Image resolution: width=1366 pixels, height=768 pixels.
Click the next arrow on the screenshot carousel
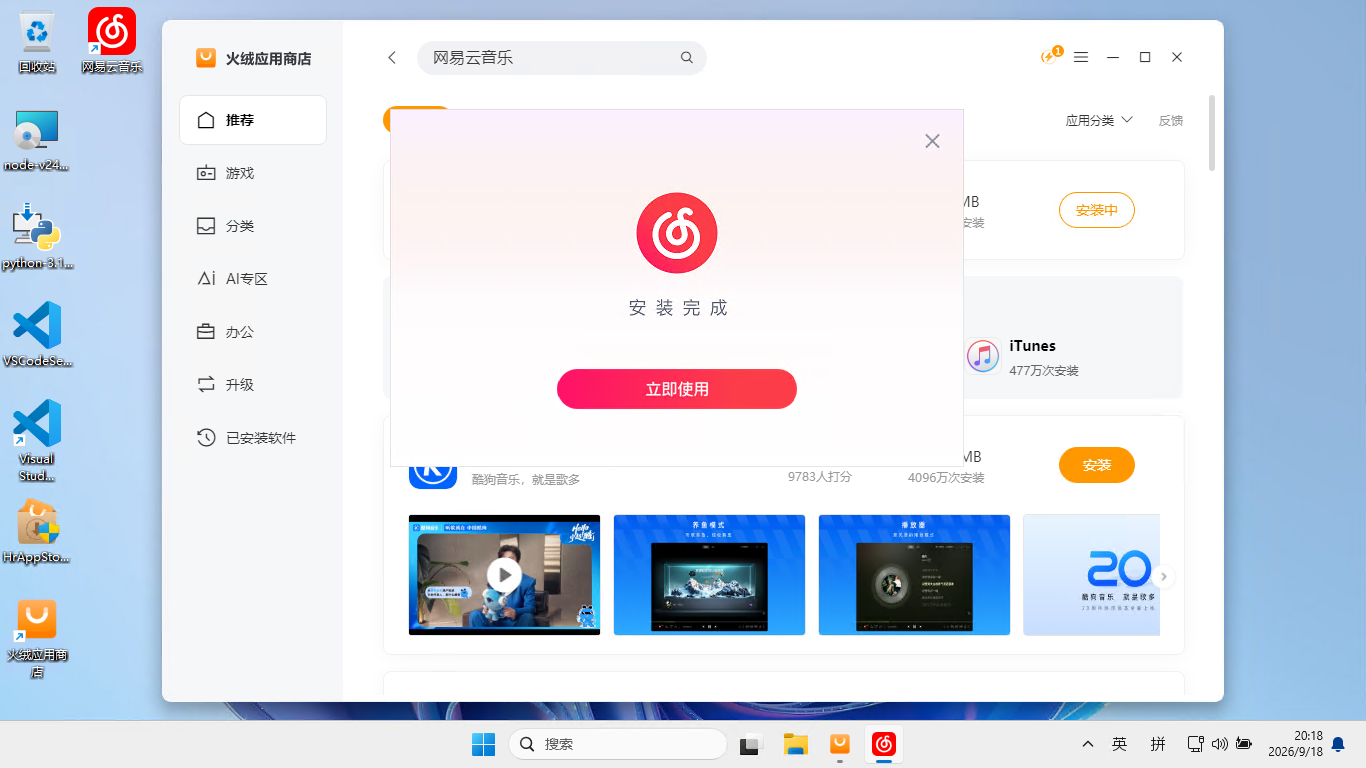pyautogui.click(x=1164, y=577)
